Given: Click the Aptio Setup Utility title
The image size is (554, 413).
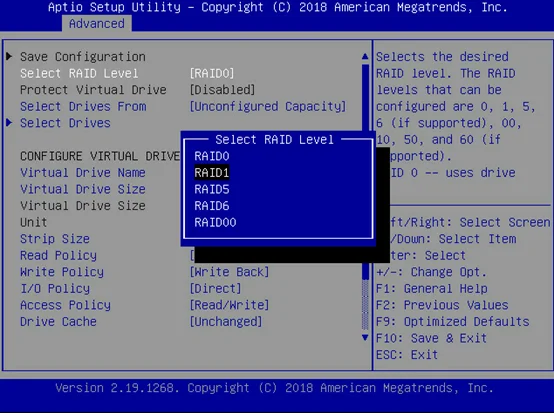Looking at the screenshot, I should click(x=278, y=7).
